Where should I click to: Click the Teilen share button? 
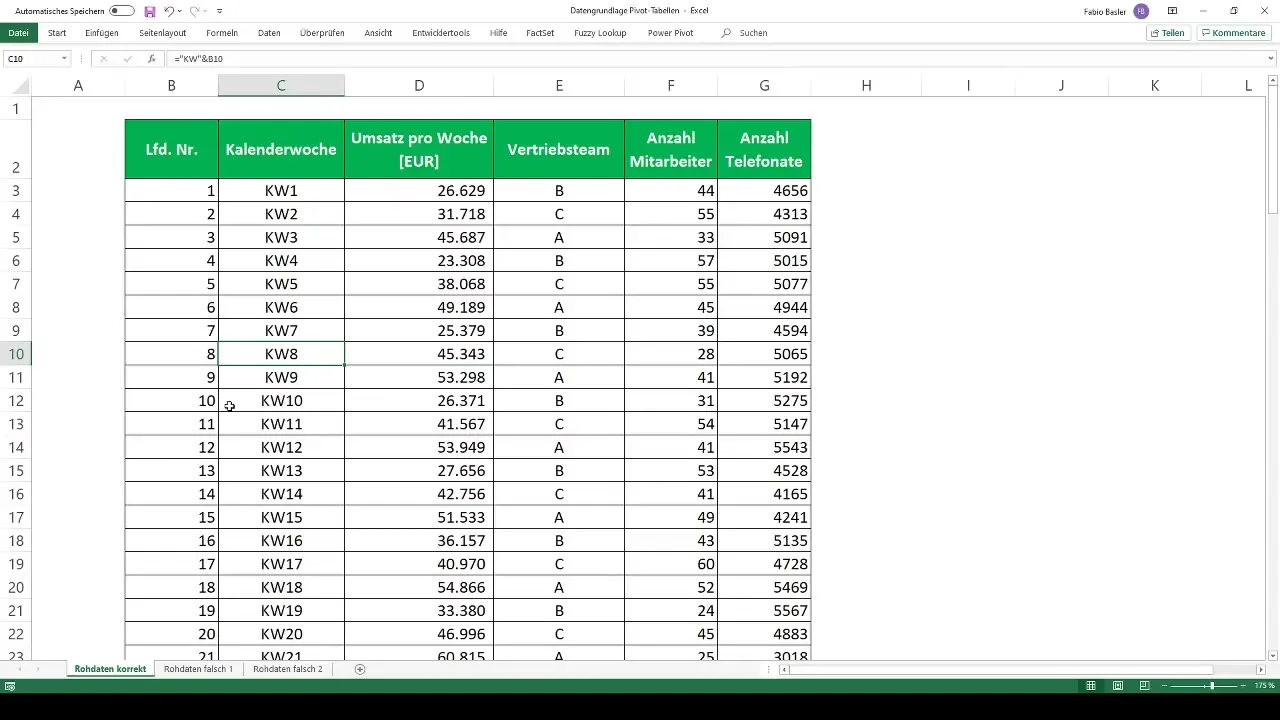pos(1168,33)
